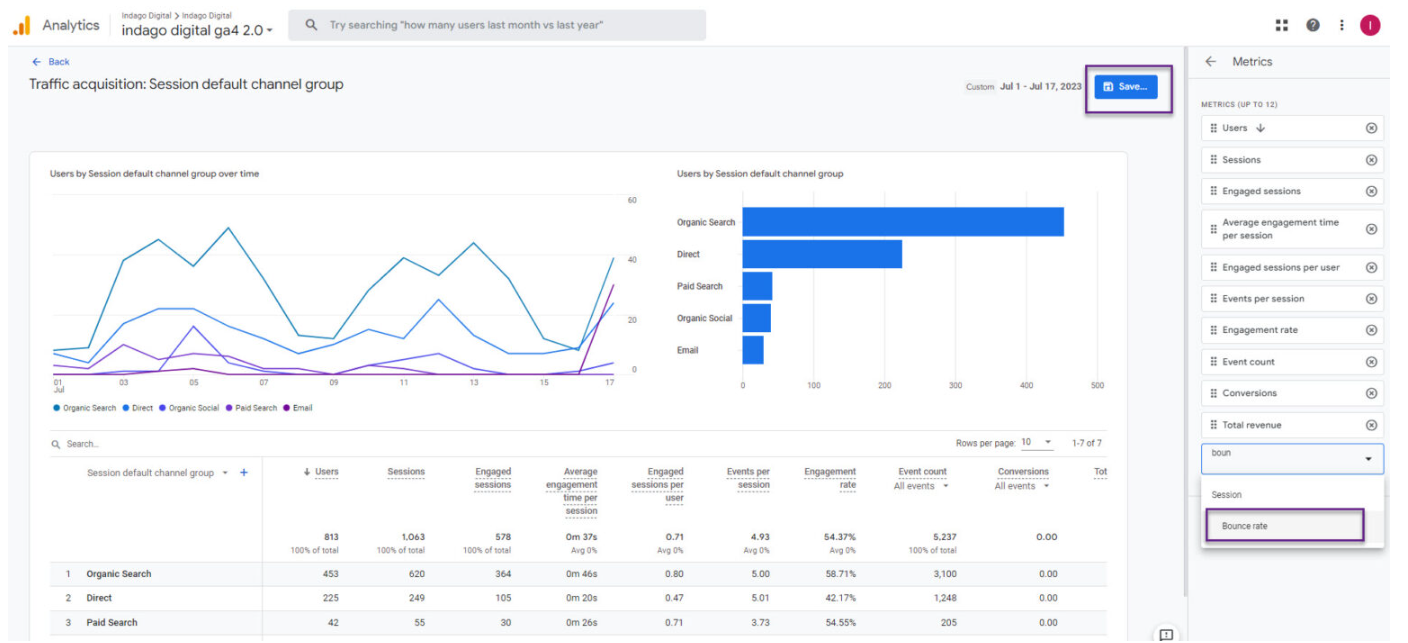Remove the Event count metric
The width and height of the screenshot is (1408, 643).
(x=1371, y=362)
